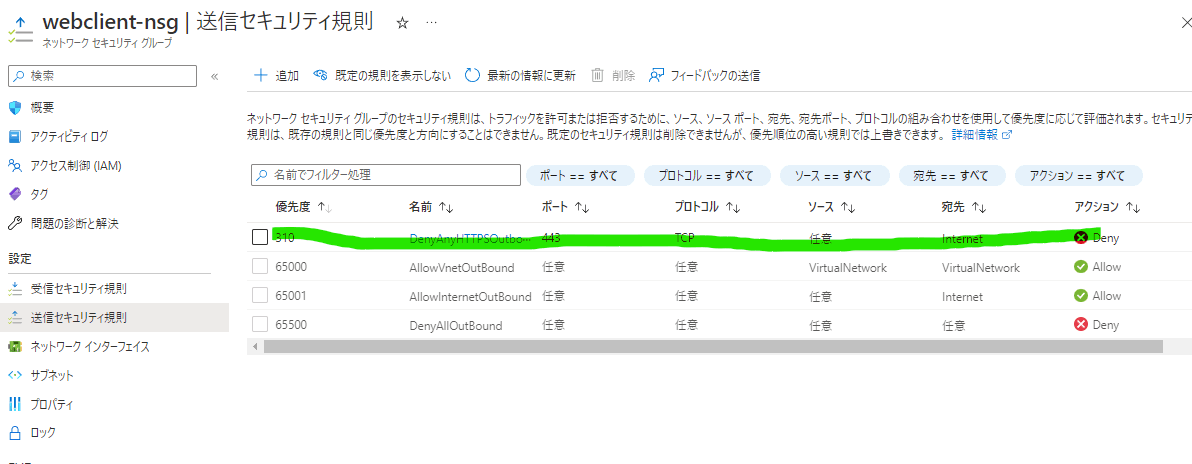Click the 削除 delete button
Screen dimensions: 1192x464
[613, 75]
